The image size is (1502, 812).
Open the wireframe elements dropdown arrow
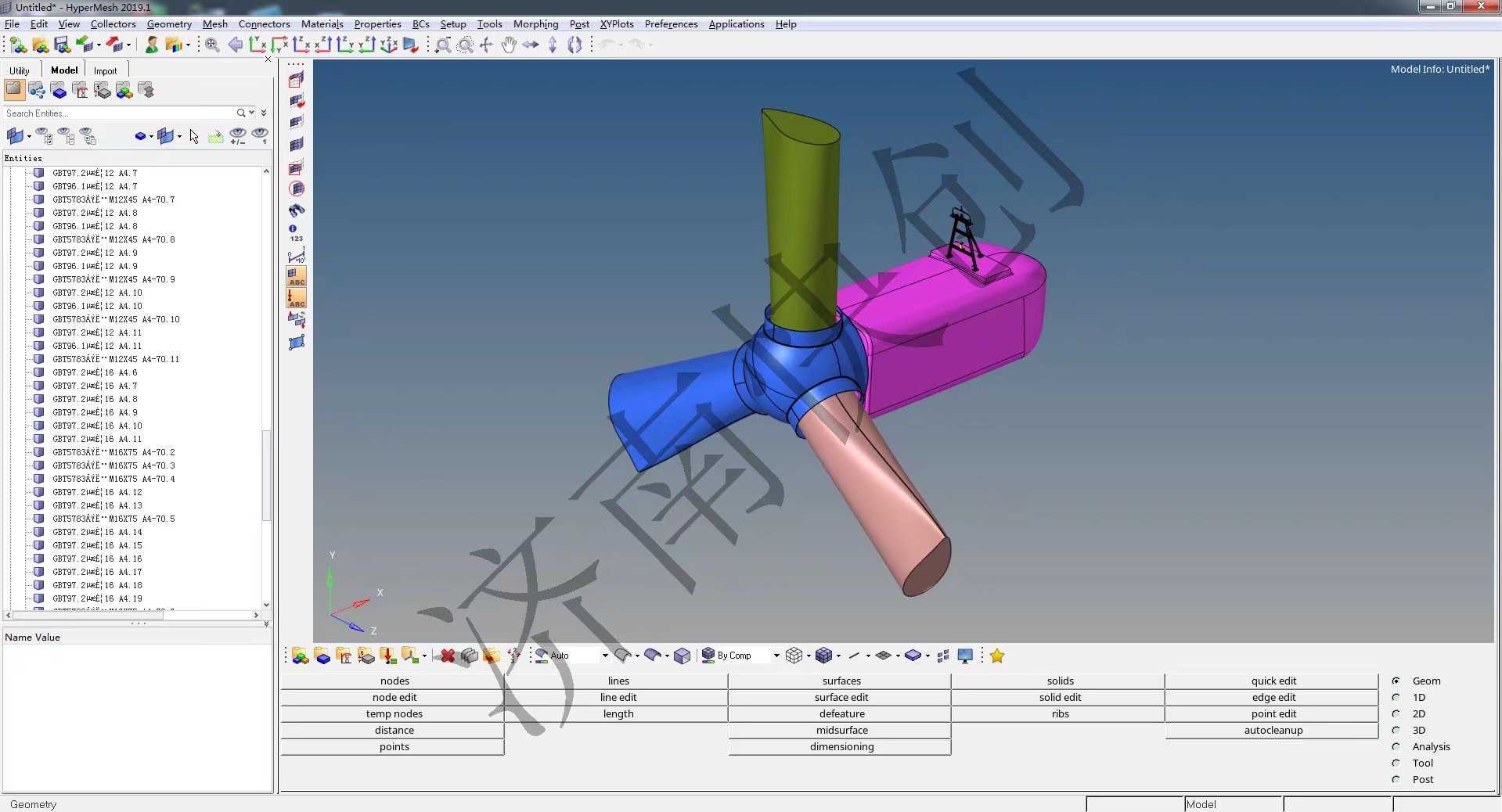pyautogui.click(x=809, y=656)
